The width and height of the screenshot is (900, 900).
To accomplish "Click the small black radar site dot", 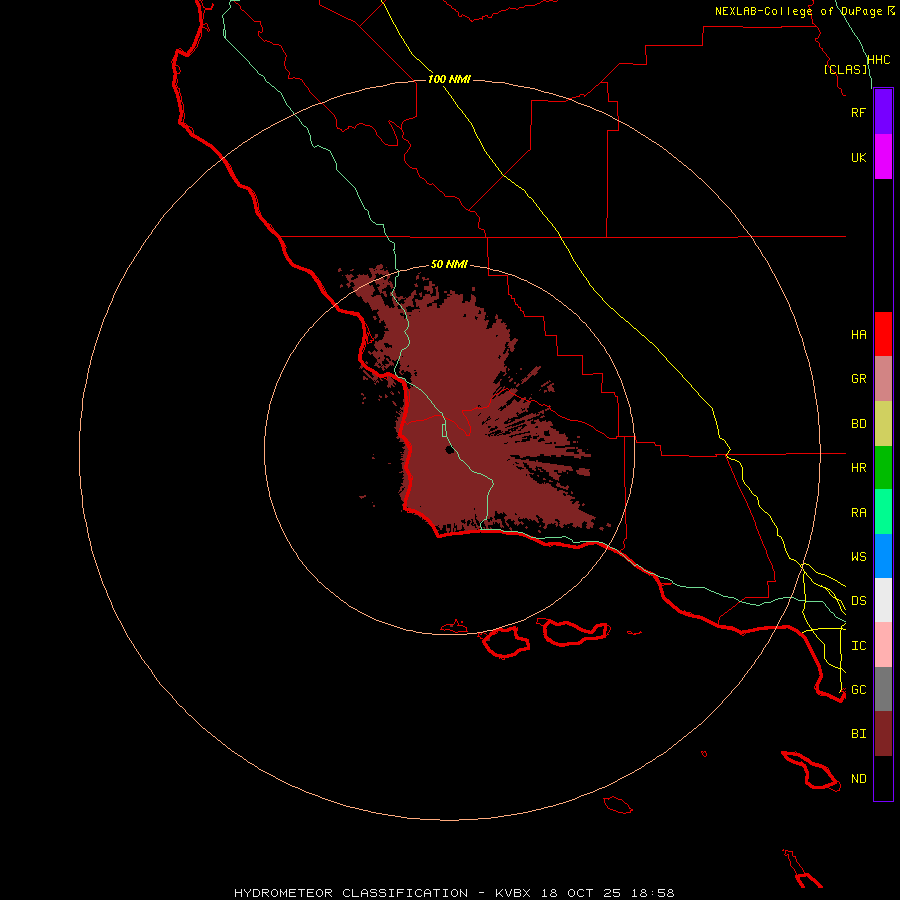I will coord(449,449).
